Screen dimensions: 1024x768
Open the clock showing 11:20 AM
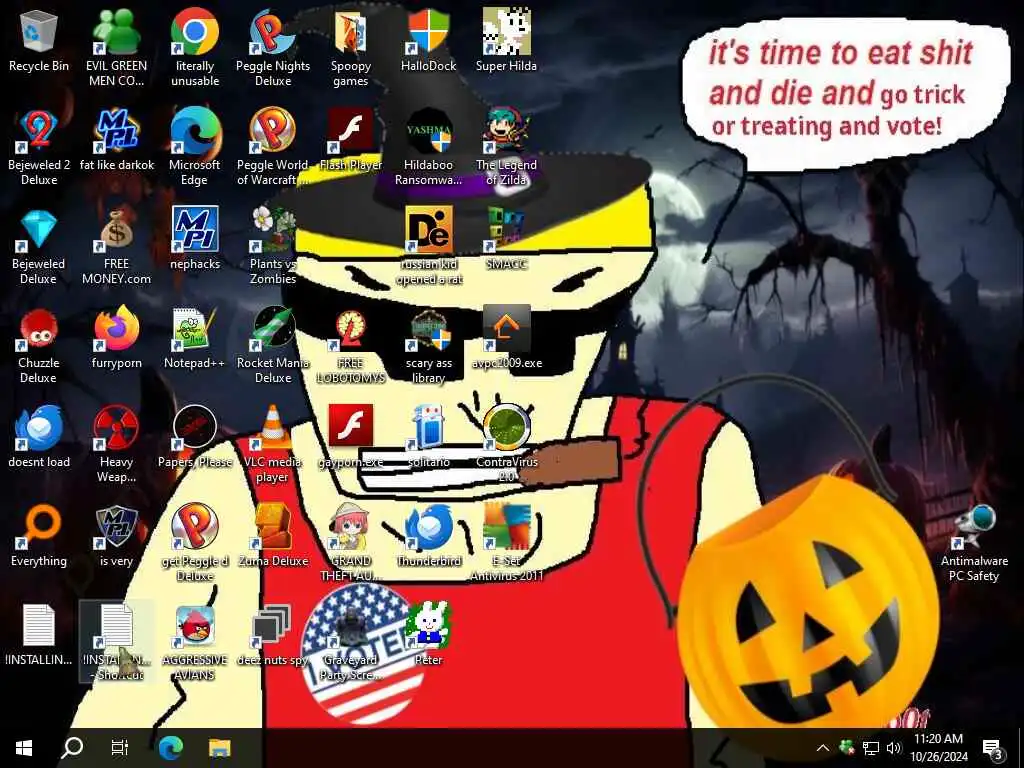[938, 748]
